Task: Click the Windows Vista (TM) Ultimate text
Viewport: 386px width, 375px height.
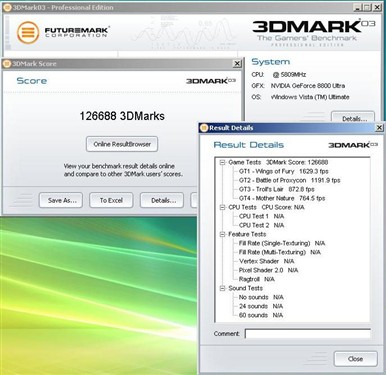Action: [310, 97]
